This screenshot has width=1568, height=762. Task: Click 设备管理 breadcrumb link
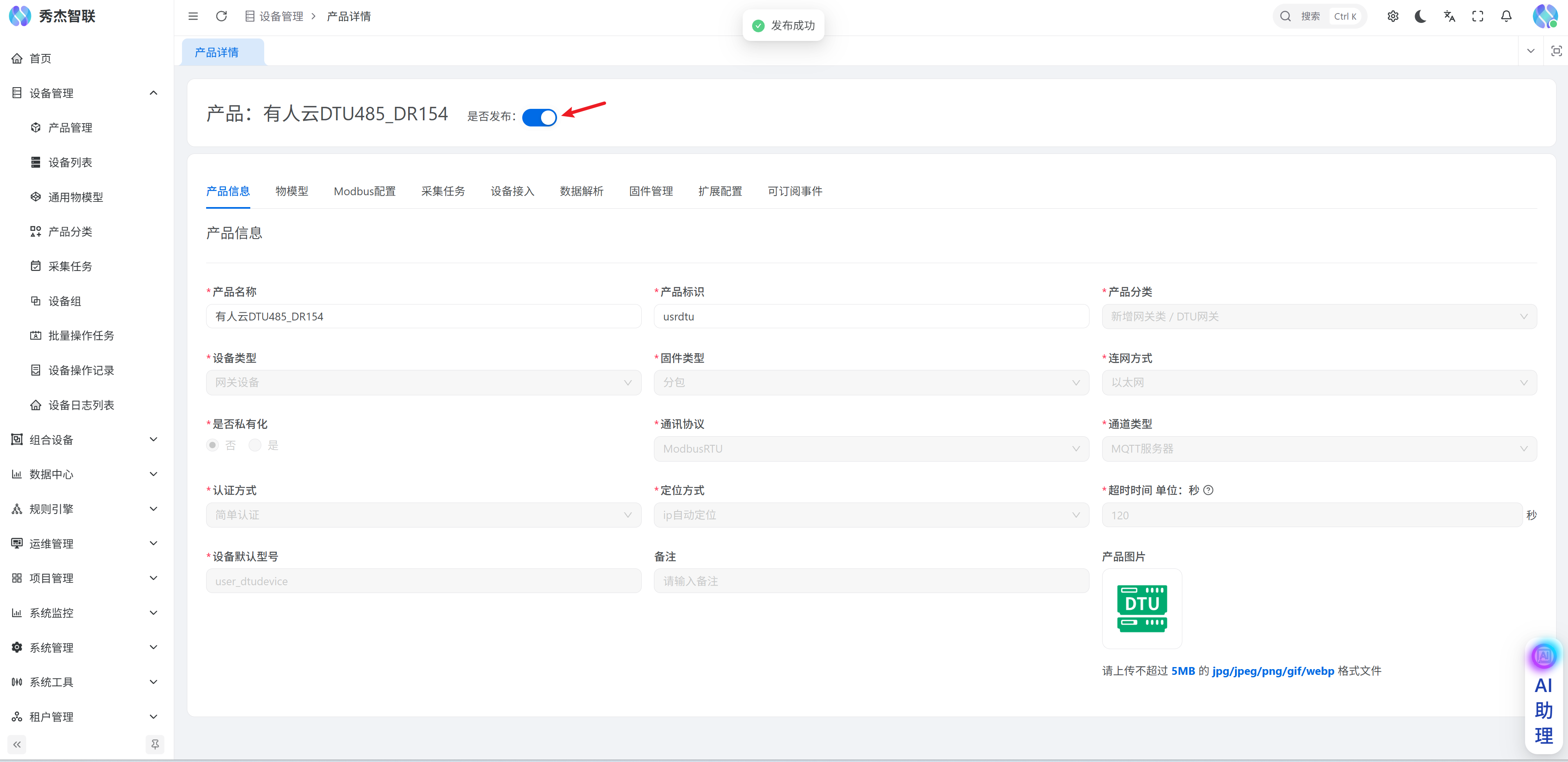pos(281,16)
